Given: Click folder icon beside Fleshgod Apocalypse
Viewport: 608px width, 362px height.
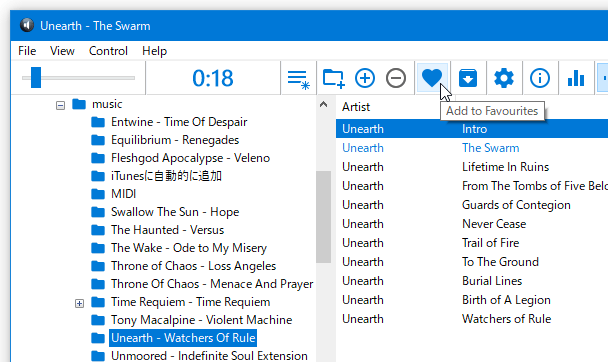Looking at the screenshot, I should [98, 158].
